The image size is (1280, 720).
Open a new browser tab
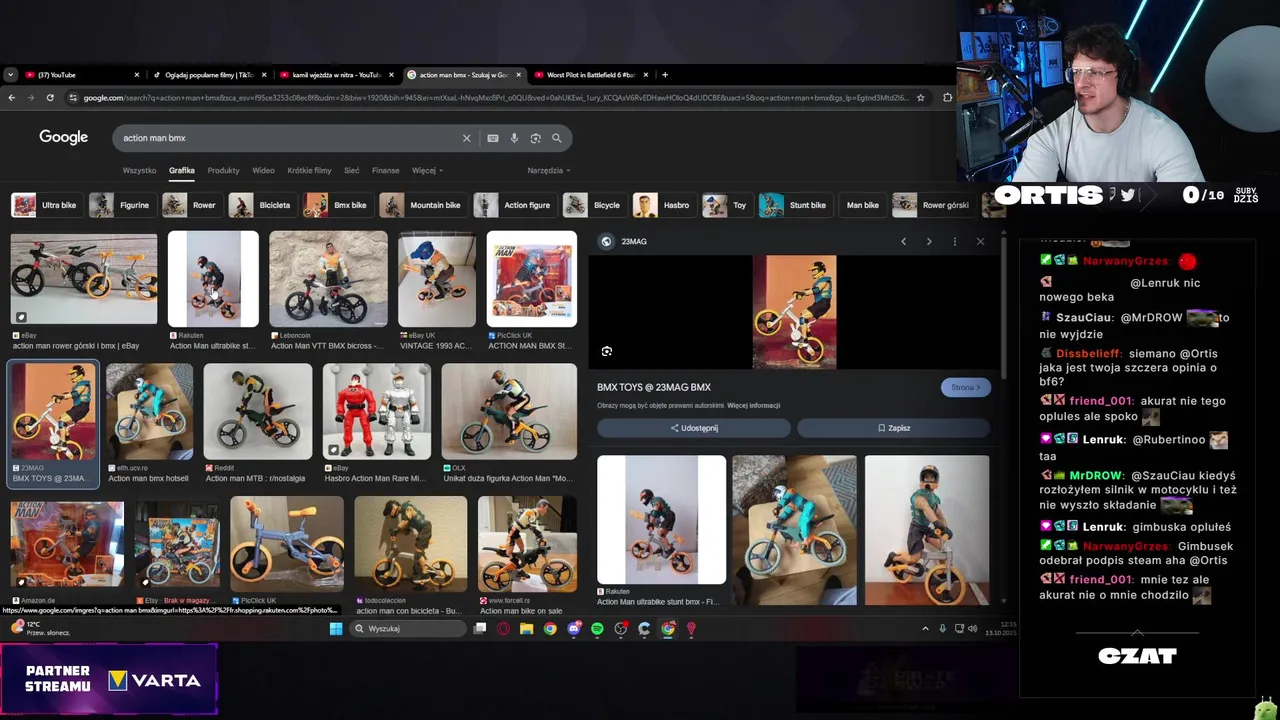coord(665,75)
